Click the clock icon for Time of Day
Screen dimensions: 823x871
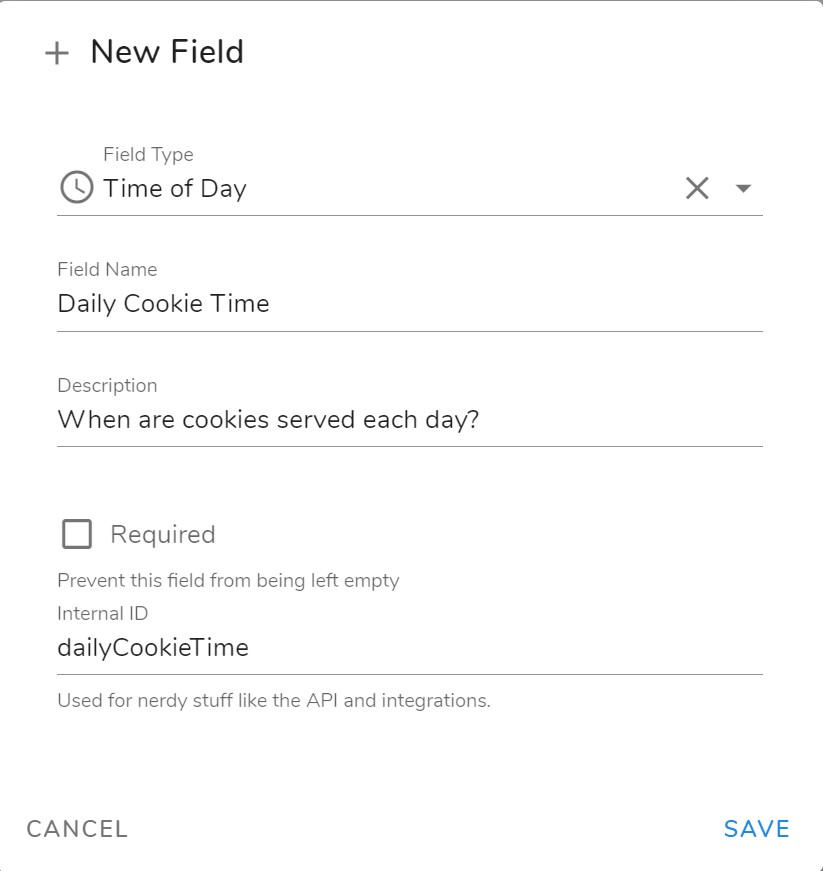pos(76,187)
